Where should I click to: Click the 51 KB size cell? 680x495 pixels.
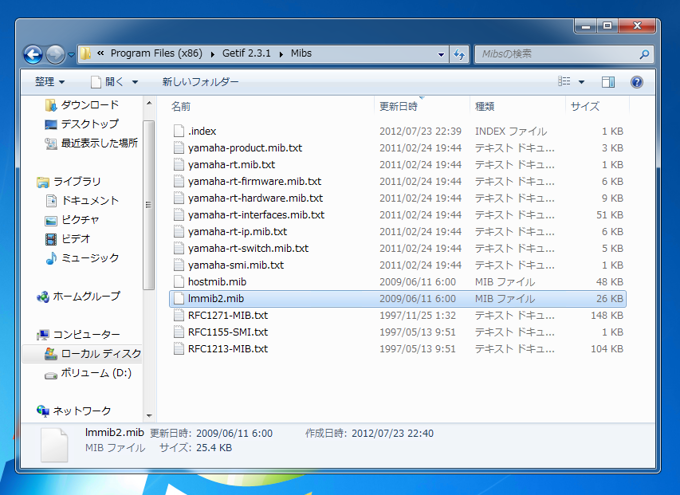pyautogui.click(x=609, y=215)
